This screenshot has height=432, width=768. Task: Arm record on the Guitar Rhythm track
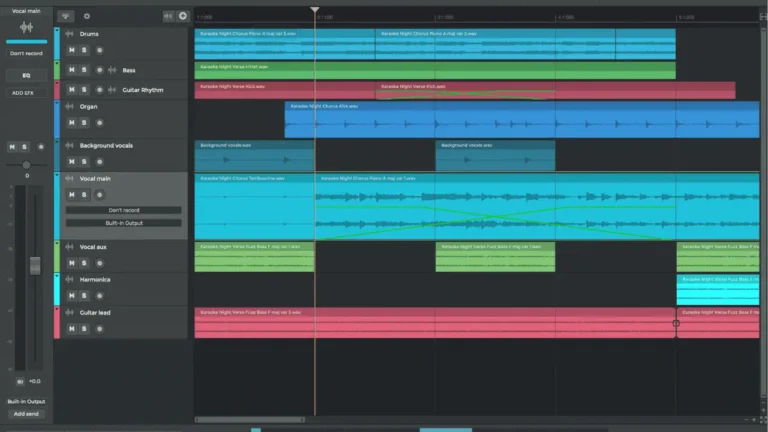pyautogui.click(x=99, y=90)
